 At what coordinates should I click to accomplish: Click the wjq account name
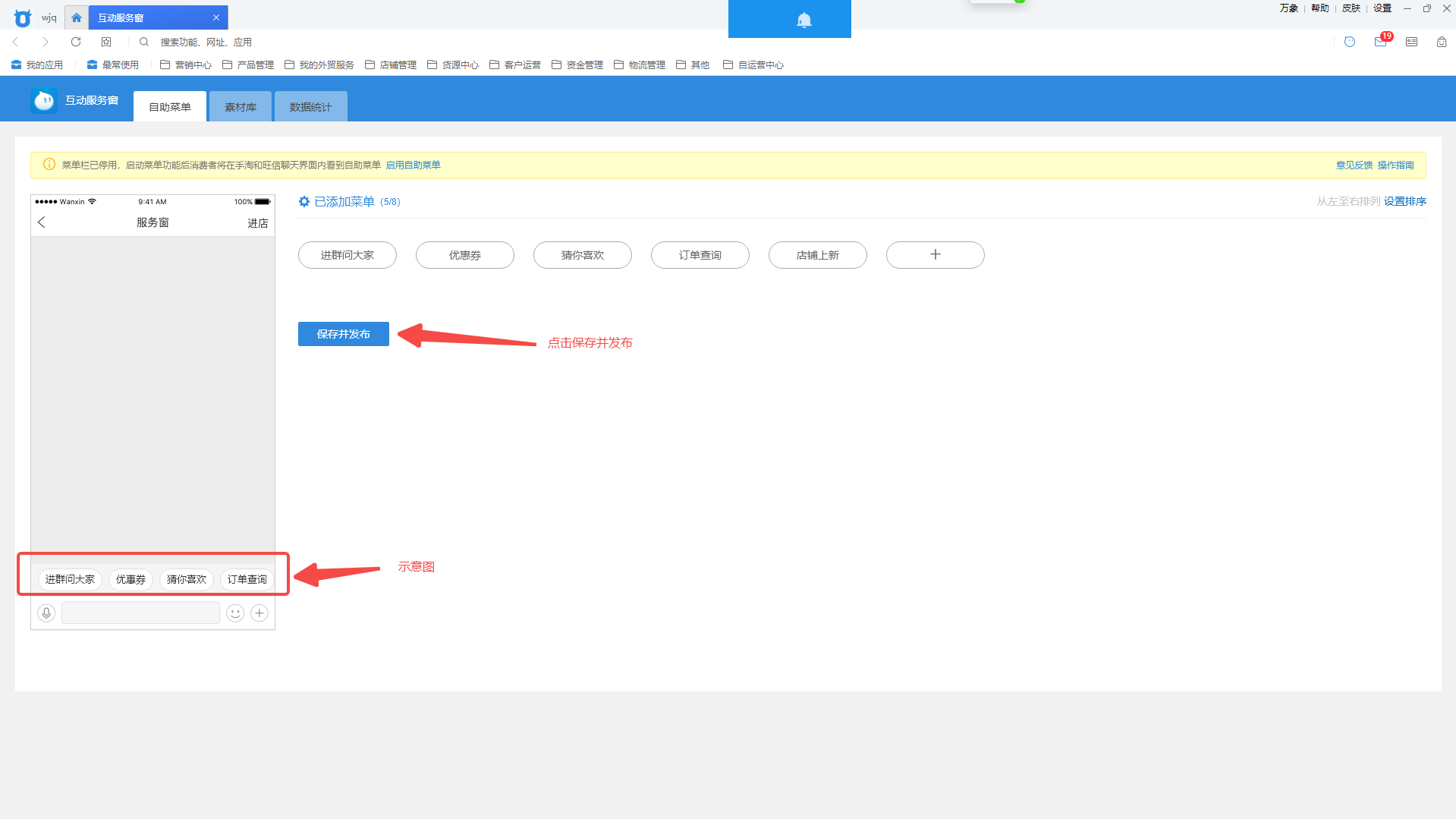pyautogui.click(x=49, y=17)
